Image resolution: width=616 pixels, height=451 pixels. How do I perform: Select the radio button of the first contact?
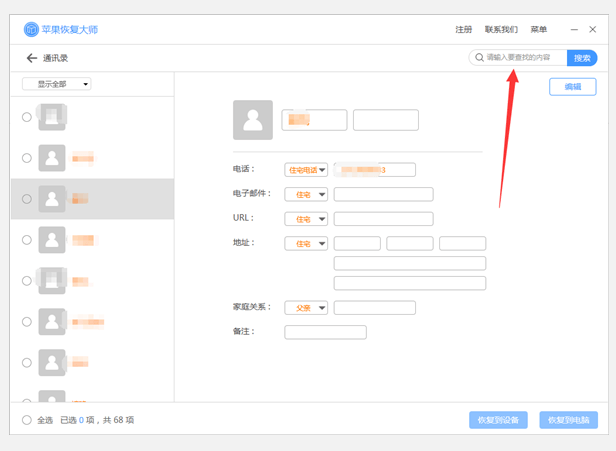pos(27,117)
